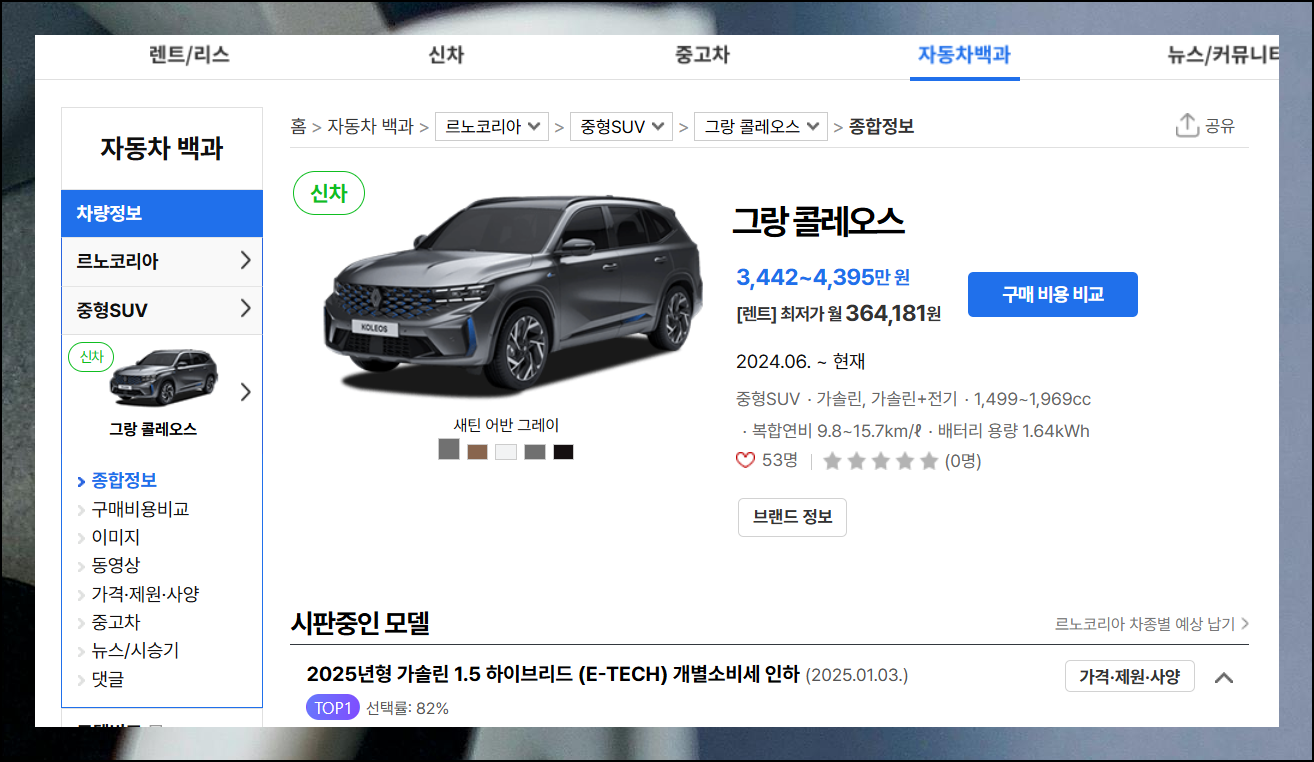This screenshot has width=1314, height=762.
Task: Select the sidebar 가격·제원·사양 link
Action: pos(145,594)
